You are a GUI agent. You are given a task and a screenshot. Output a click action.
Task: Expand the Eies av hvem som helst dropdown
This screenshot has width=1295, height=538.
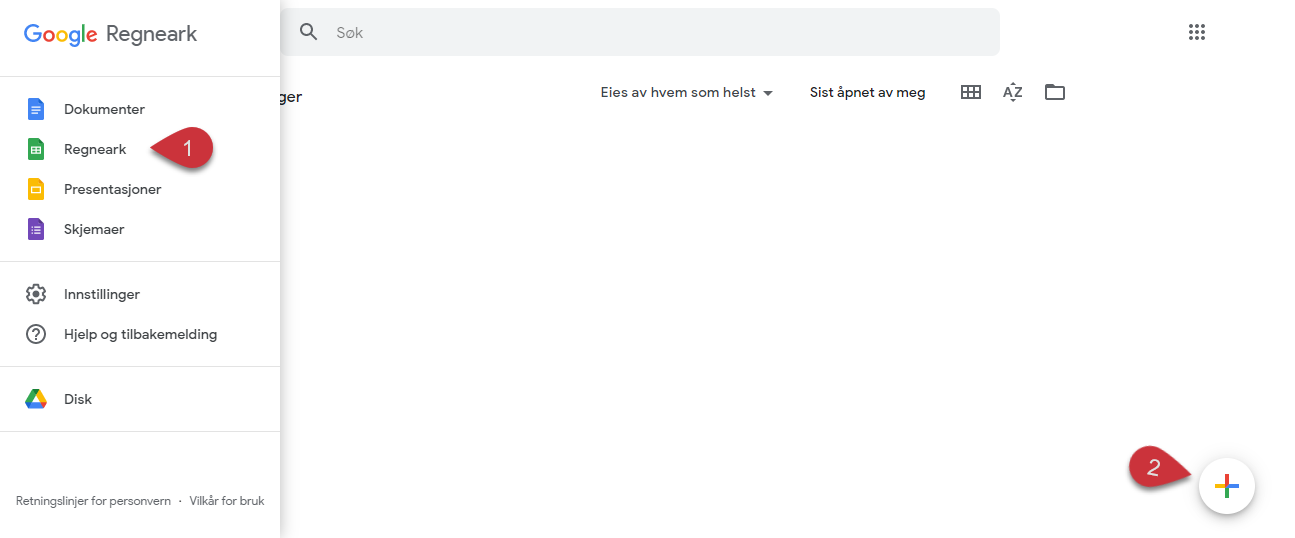(x=687, y=92)
